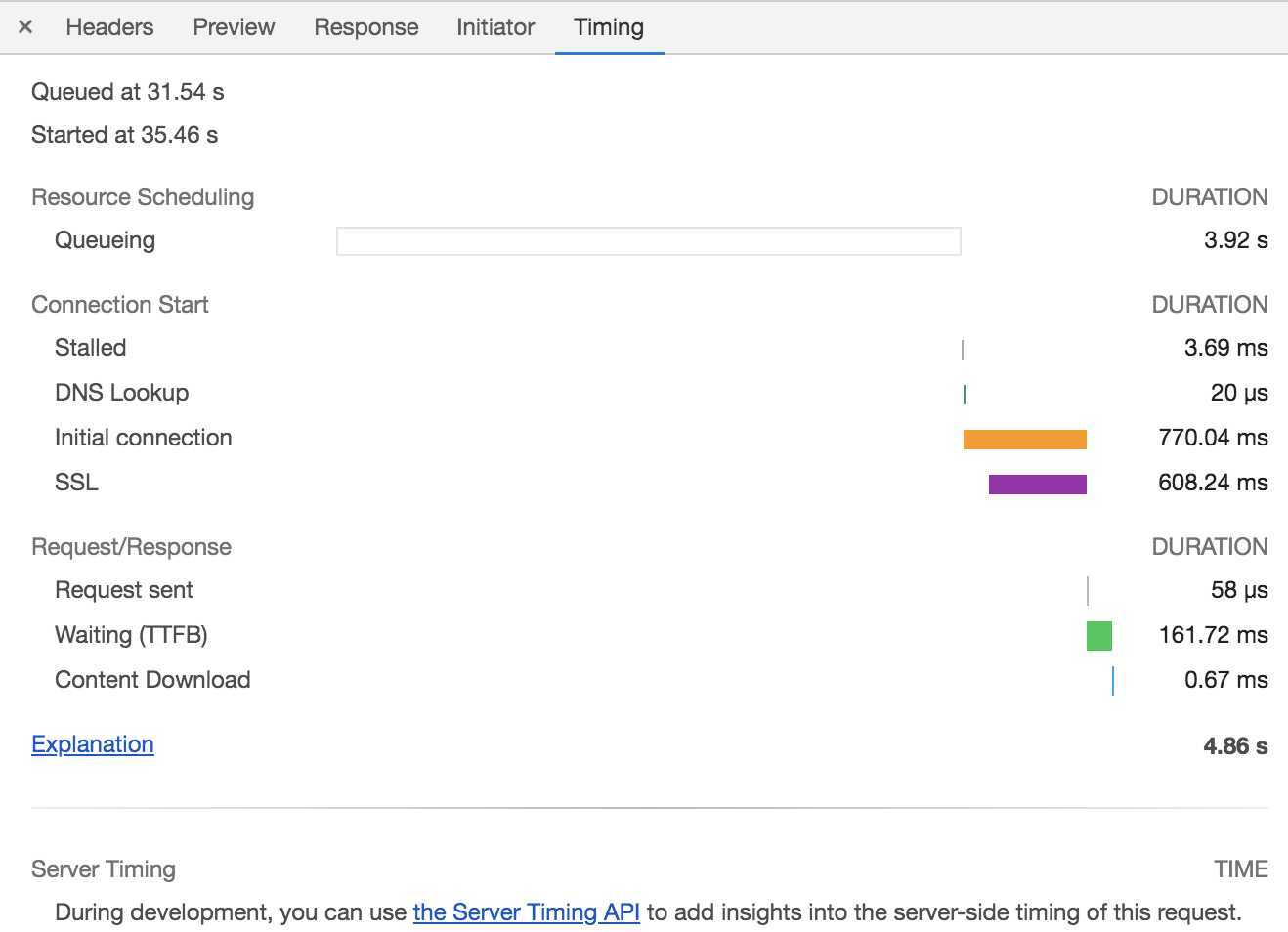The width and height of the screenshot is (1288, 932).
Task: Click the Queueing duration bar
Action: (x=649, y=241)
